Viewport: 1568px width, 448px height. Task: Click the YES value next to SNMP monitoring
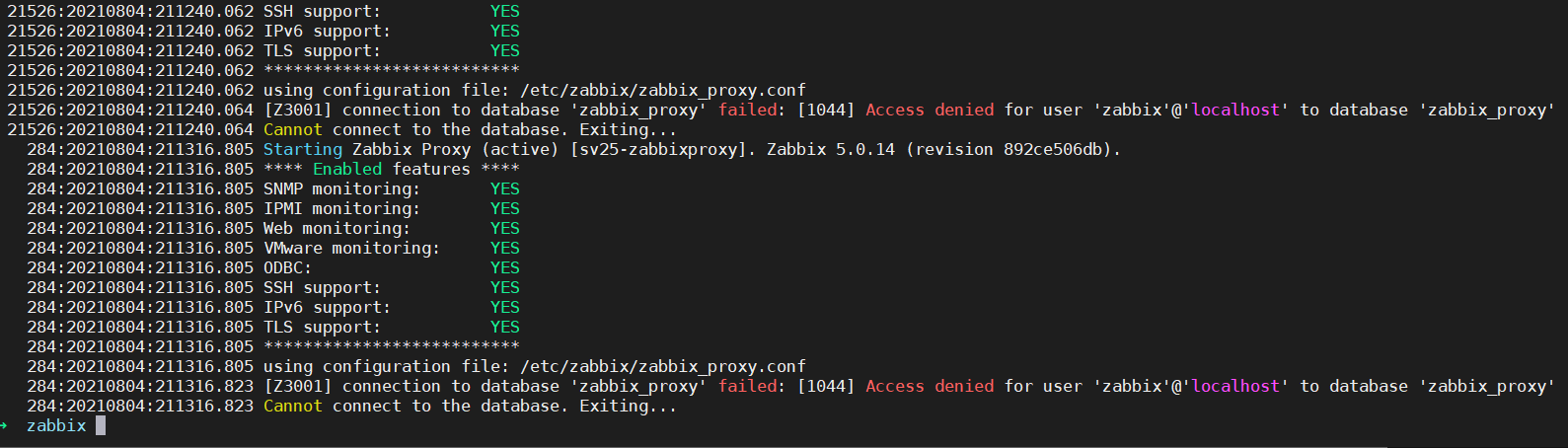[x=504, y=188]
